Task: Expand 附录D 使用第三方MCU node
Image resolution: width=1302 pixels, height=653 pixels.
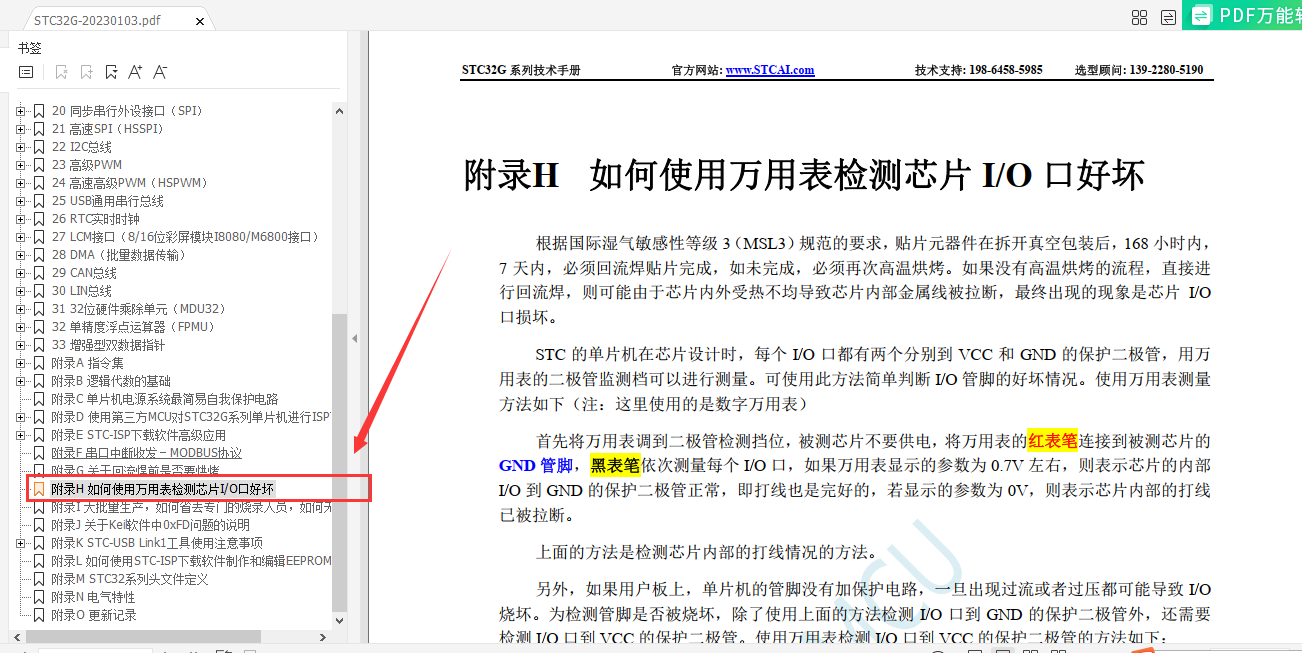Action: pos(20,417)
